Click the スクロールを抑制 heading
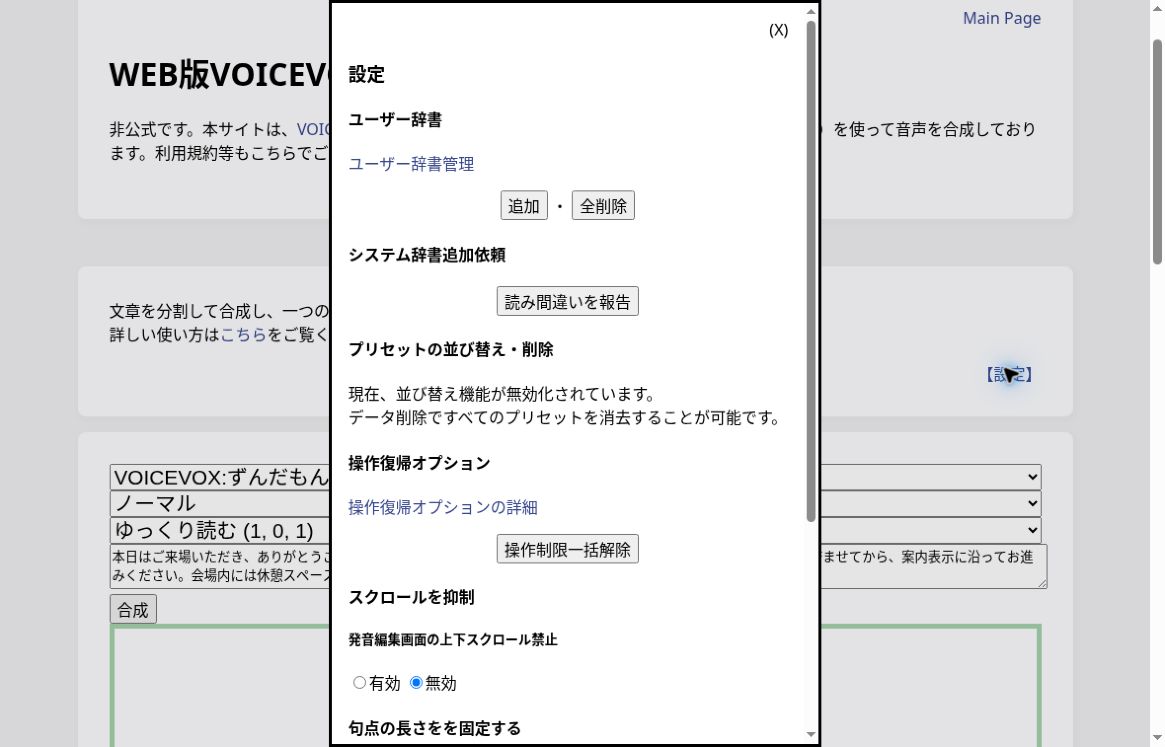 (x=412, y=597)
